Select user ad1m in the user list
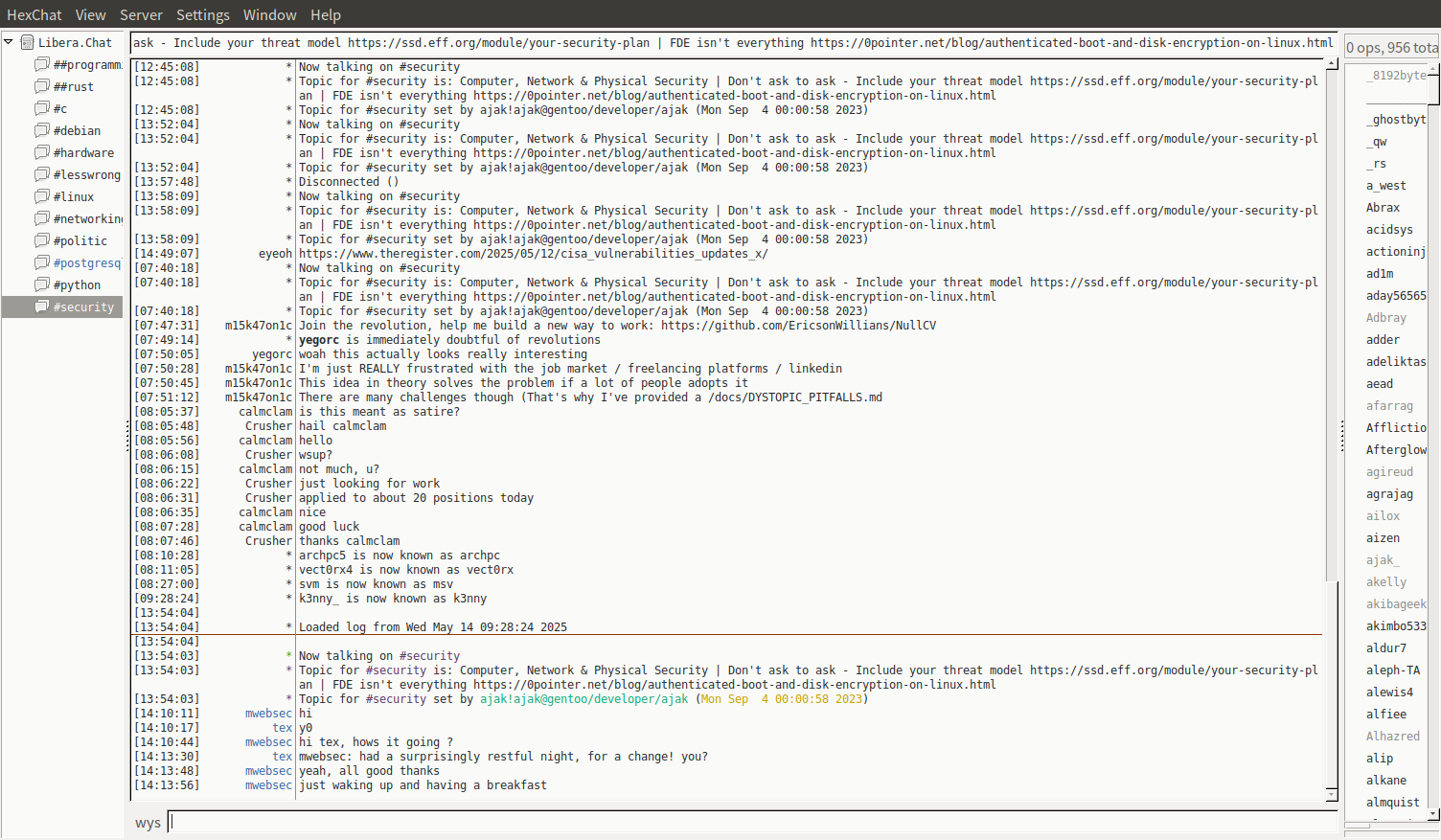1441x840 pixels. click(x=1380, y=274)
